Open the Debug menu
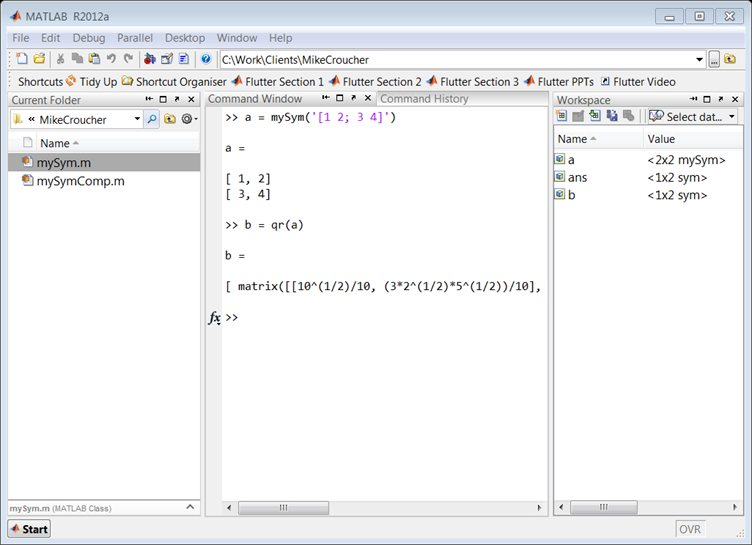Viewport: 752px width, 545px height. point(88,38)
